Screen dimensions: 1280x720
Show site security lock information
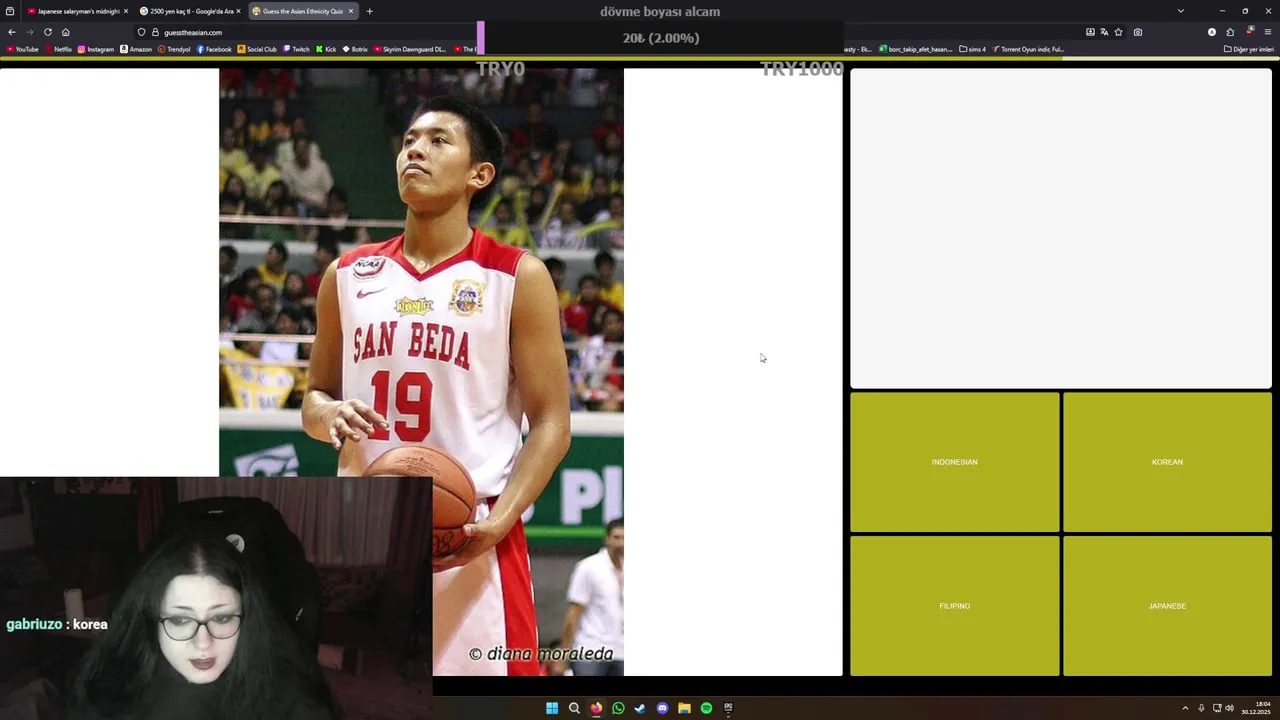pos(155,32)
